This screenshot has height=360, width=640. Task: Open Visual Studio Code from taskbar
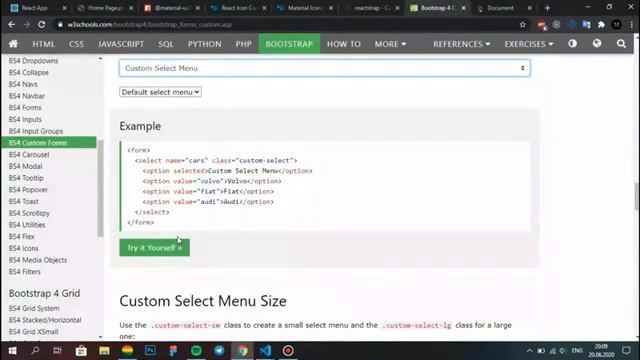click(265, 351)
